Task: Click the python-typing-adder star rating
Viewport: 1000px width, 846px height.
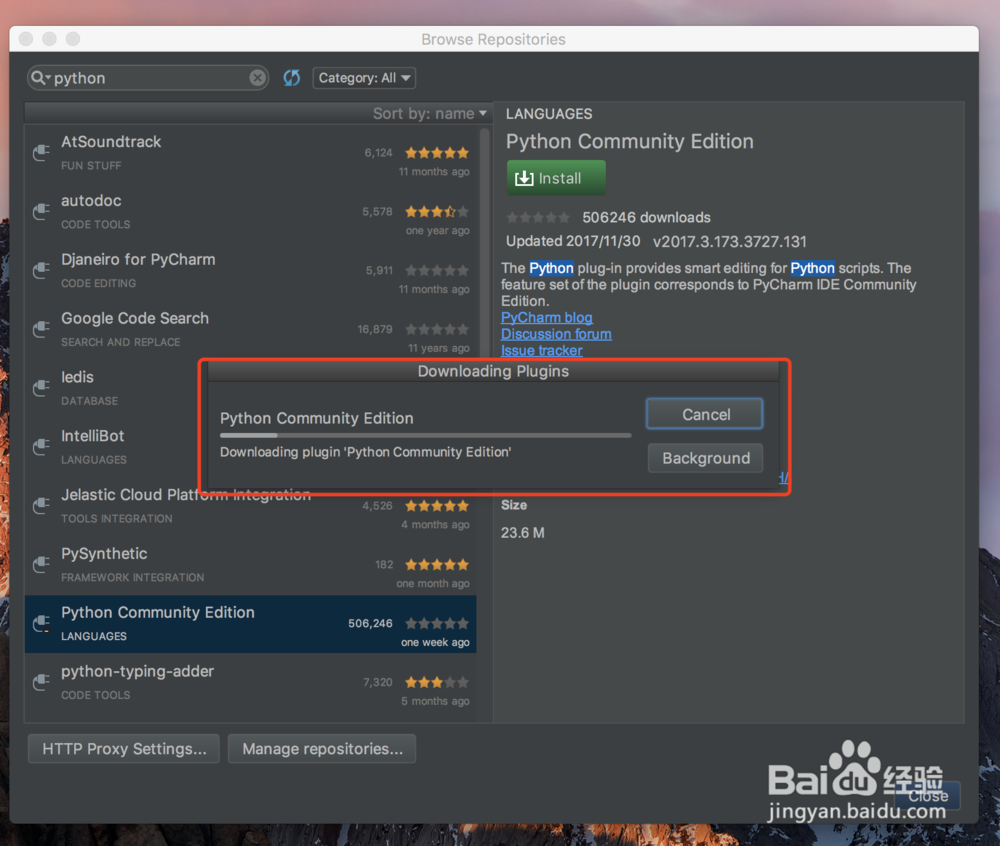Action: [x=437, y=683]
